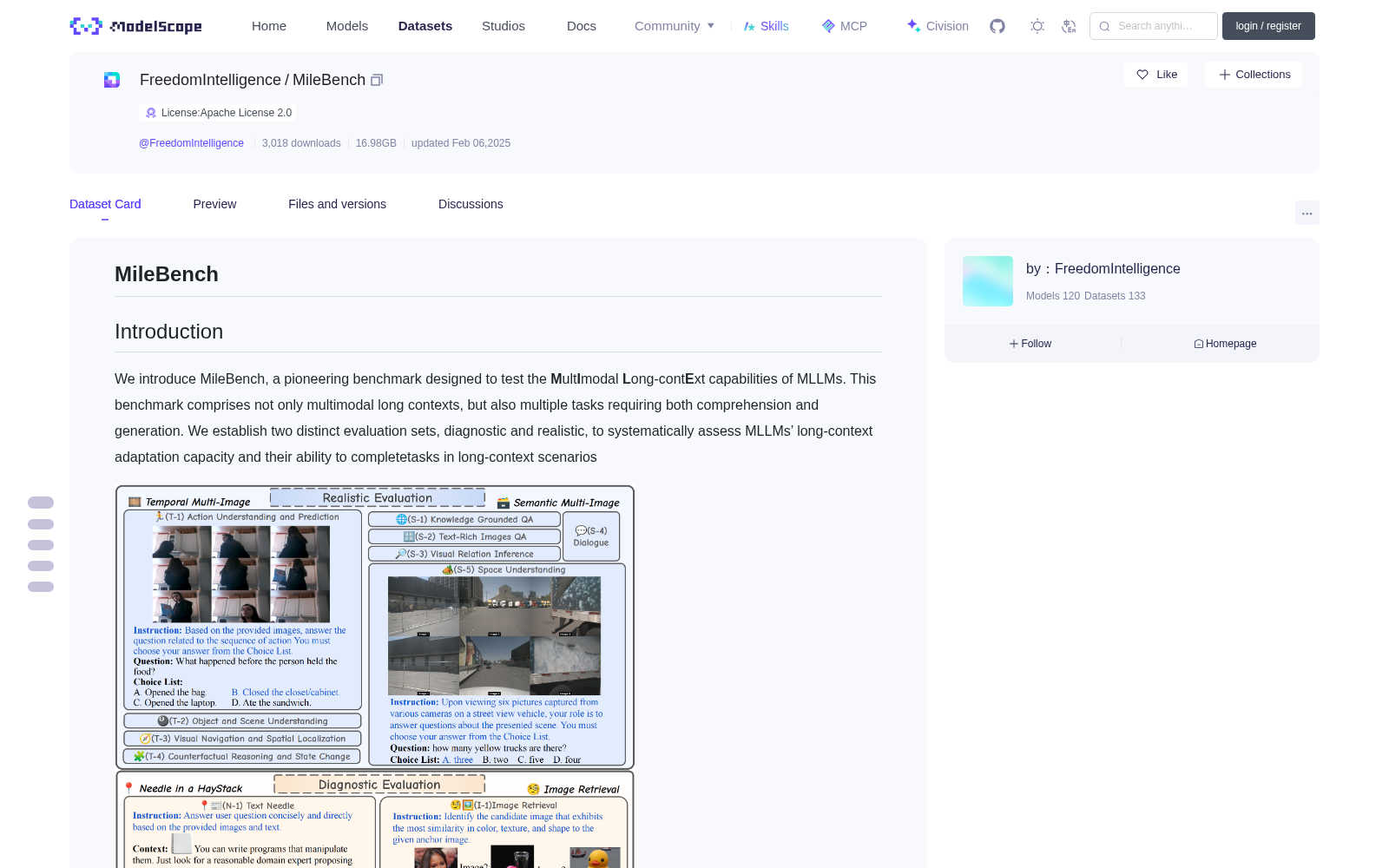The image size is (1389, 868).
Task: Open the Studios page
Action: [504, 26]
